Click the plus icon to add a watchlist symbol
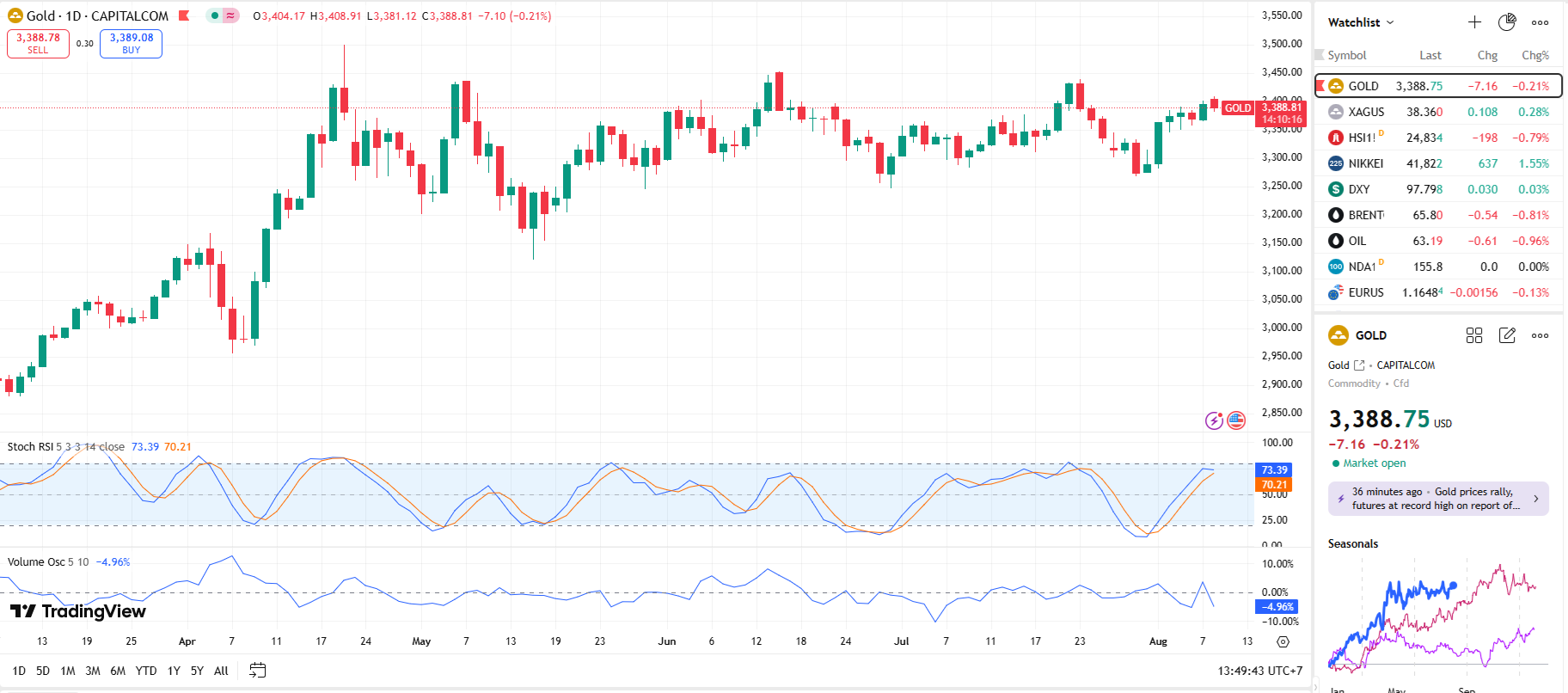1568x693 pixels. coord(1474,22)
